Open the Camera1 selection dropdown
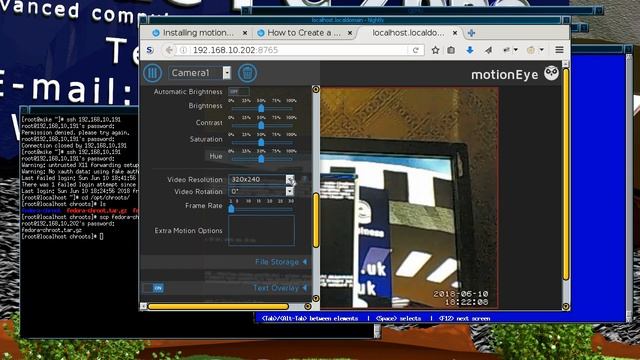The width and height of the screenshot is (640, 360). tap(200, 73)
